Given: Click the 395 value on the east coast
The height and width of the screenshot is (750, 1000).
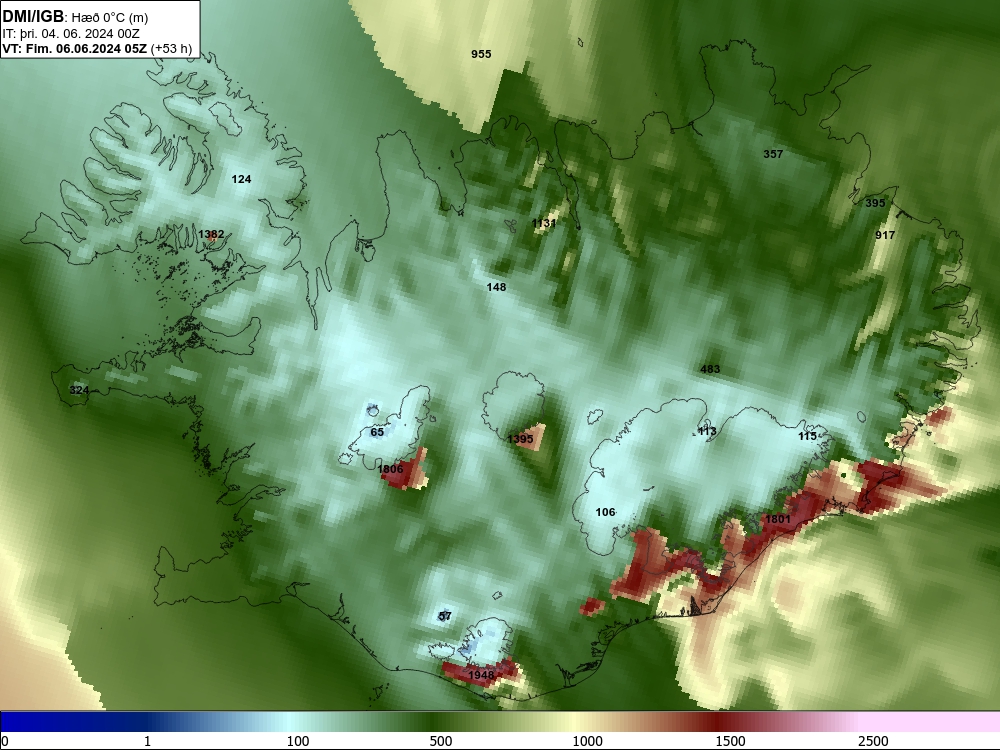Looking at the screenshot, I should tap(875, 203).
